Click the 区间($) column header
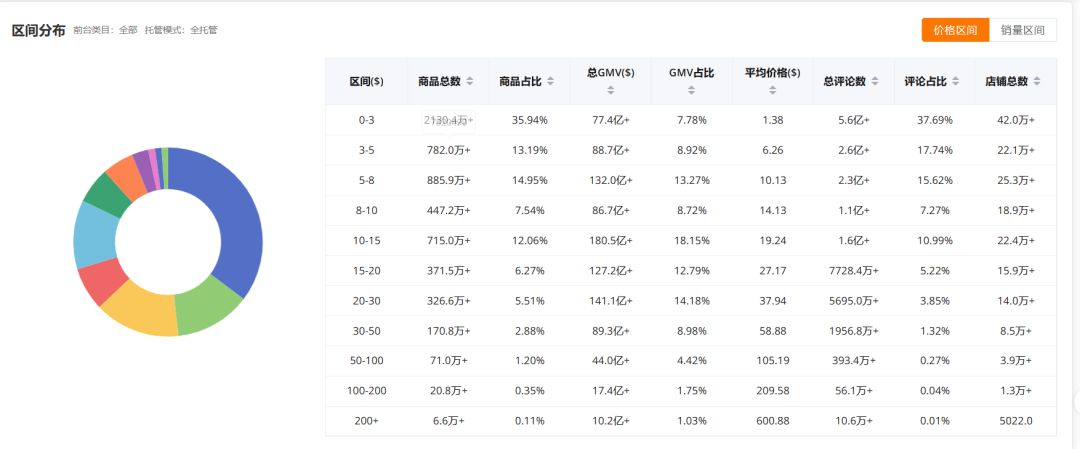The width and height of the screenshot is (1080, 449). pos(366,81)
